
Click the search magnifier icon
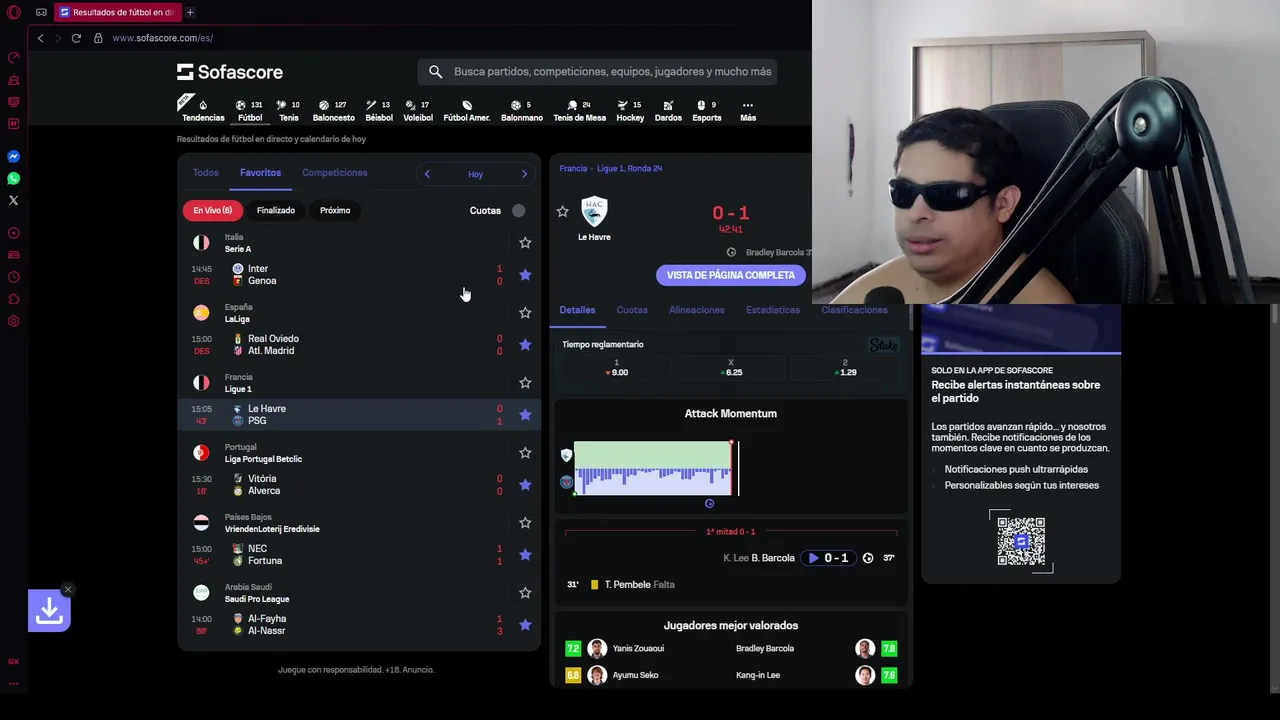coord(435,72)
